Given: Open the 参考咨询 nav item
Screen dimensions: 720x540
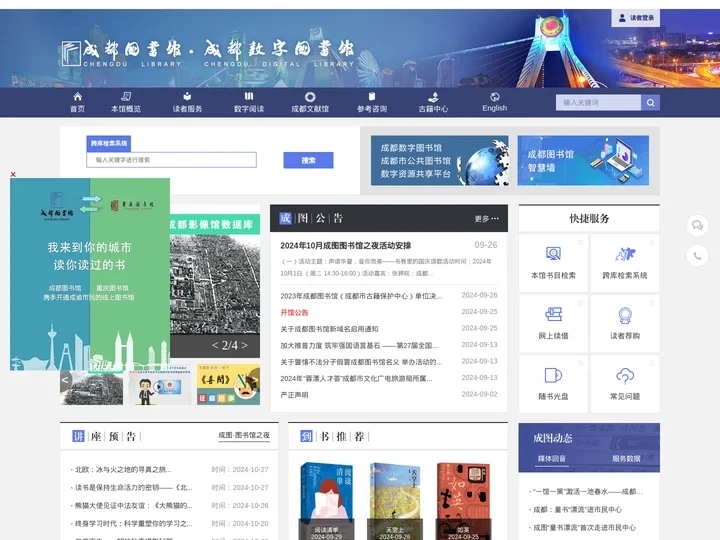Looking at the screenshot, I should point(371,102).
